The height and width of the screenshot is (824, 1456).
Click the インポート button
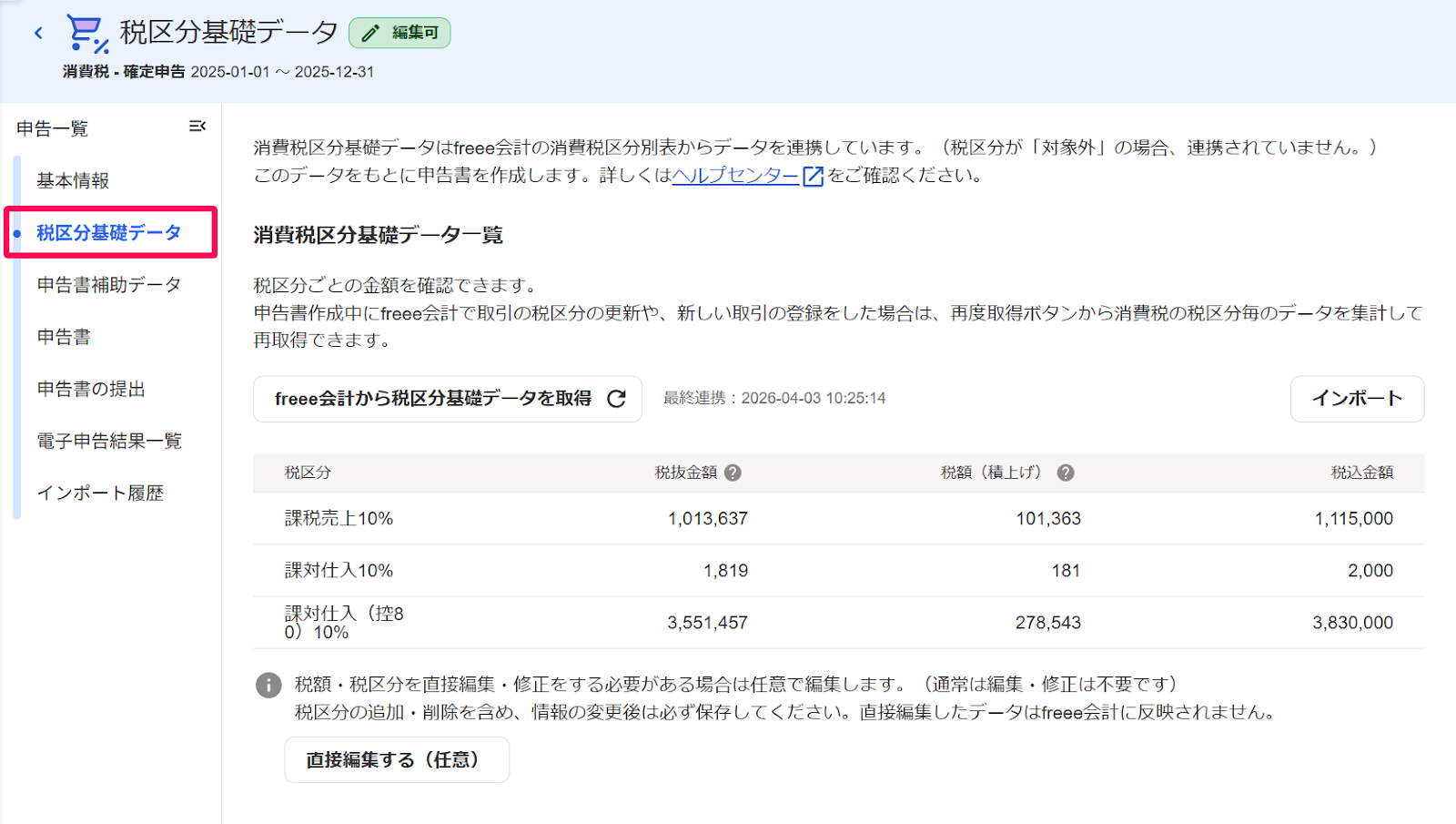click(x=1357, y=399)
